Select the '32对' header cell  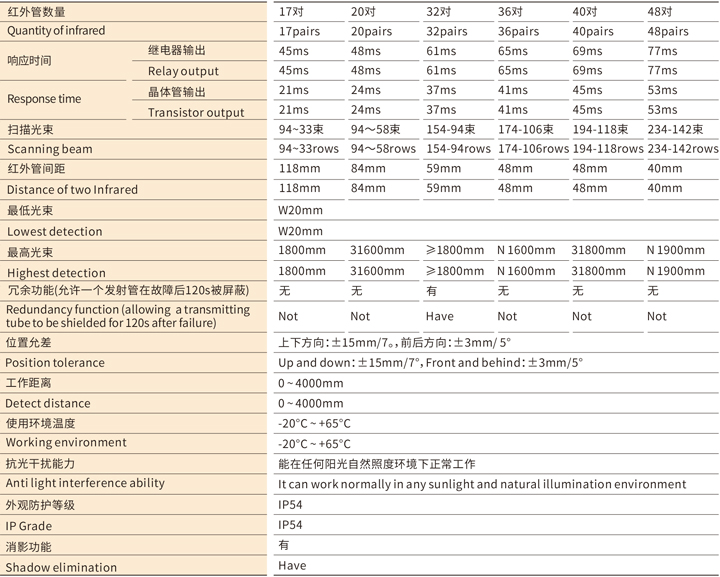(x=439, y=11)
